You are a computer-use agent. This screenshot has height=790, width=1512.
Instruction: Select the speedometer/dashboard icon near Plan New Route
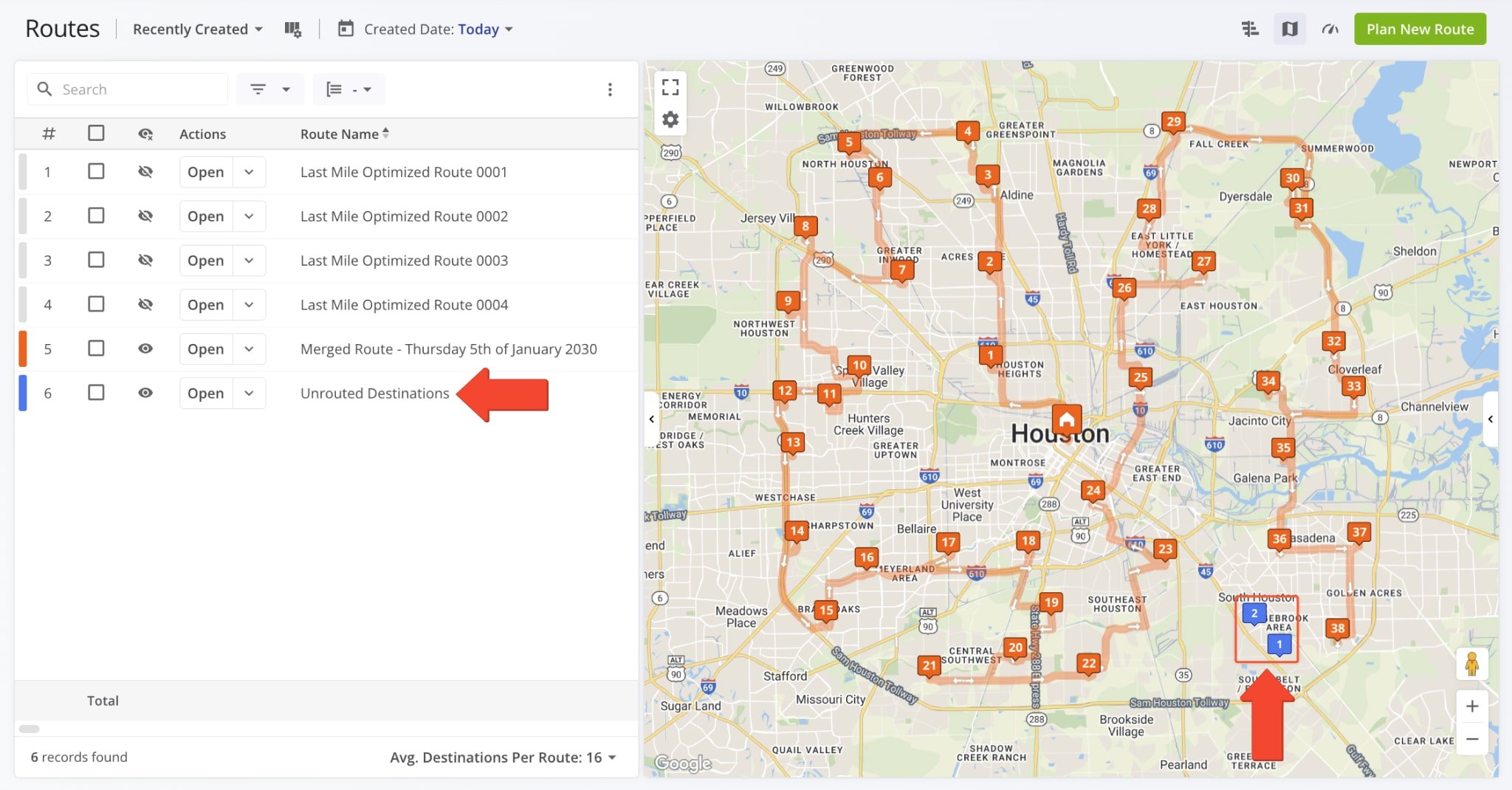coord(1329,29)
